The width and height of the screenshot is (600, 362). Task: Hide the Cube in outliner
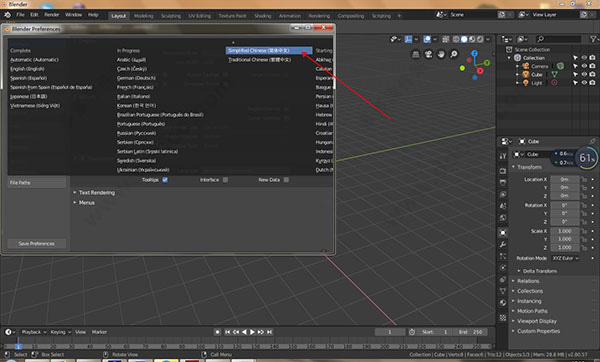584,74
